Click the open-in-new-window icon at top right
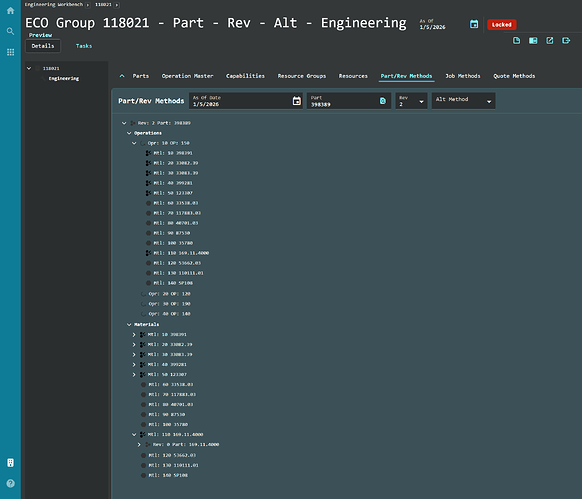Viewport: 582px width, 499px height. pos(549,40)
